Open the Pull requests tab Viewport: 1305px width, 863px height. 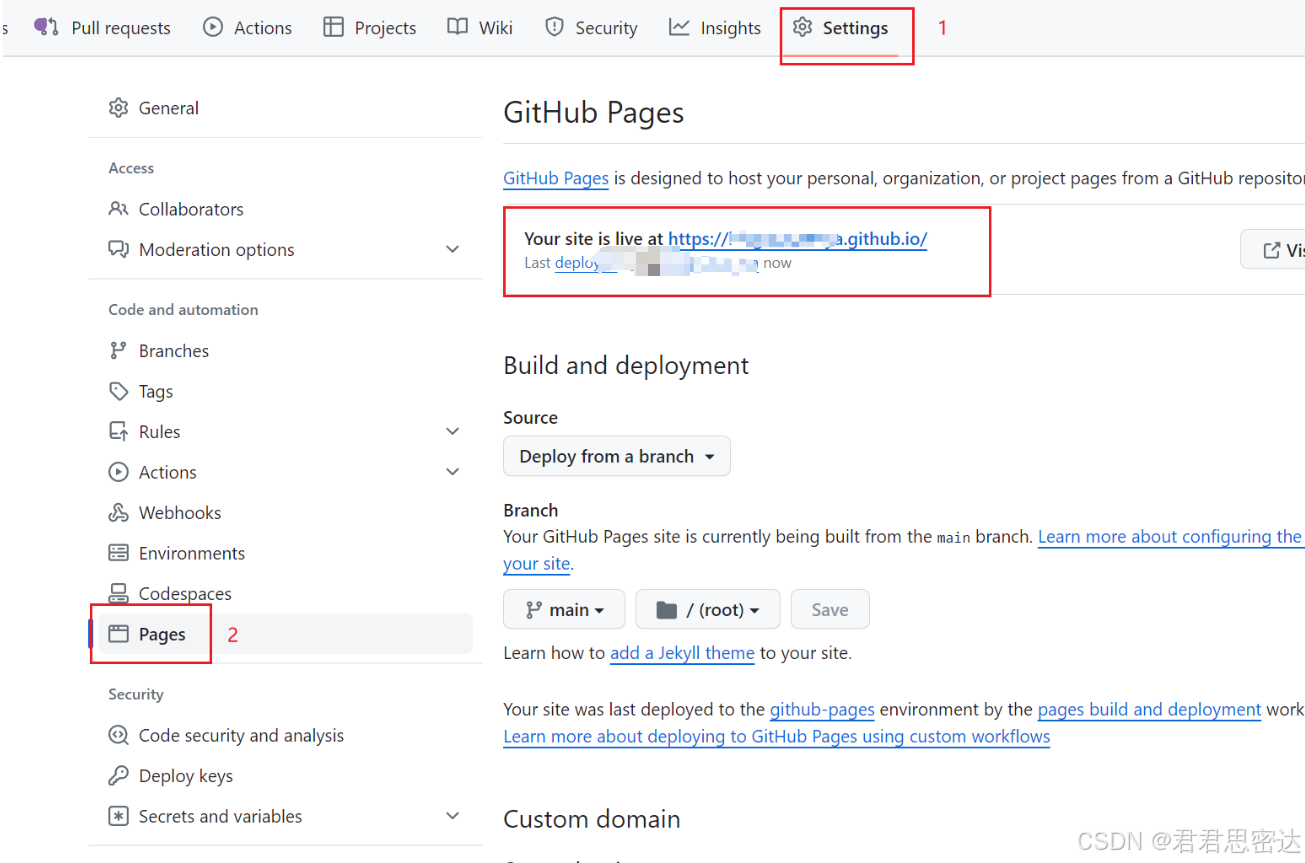coord(102,28)
